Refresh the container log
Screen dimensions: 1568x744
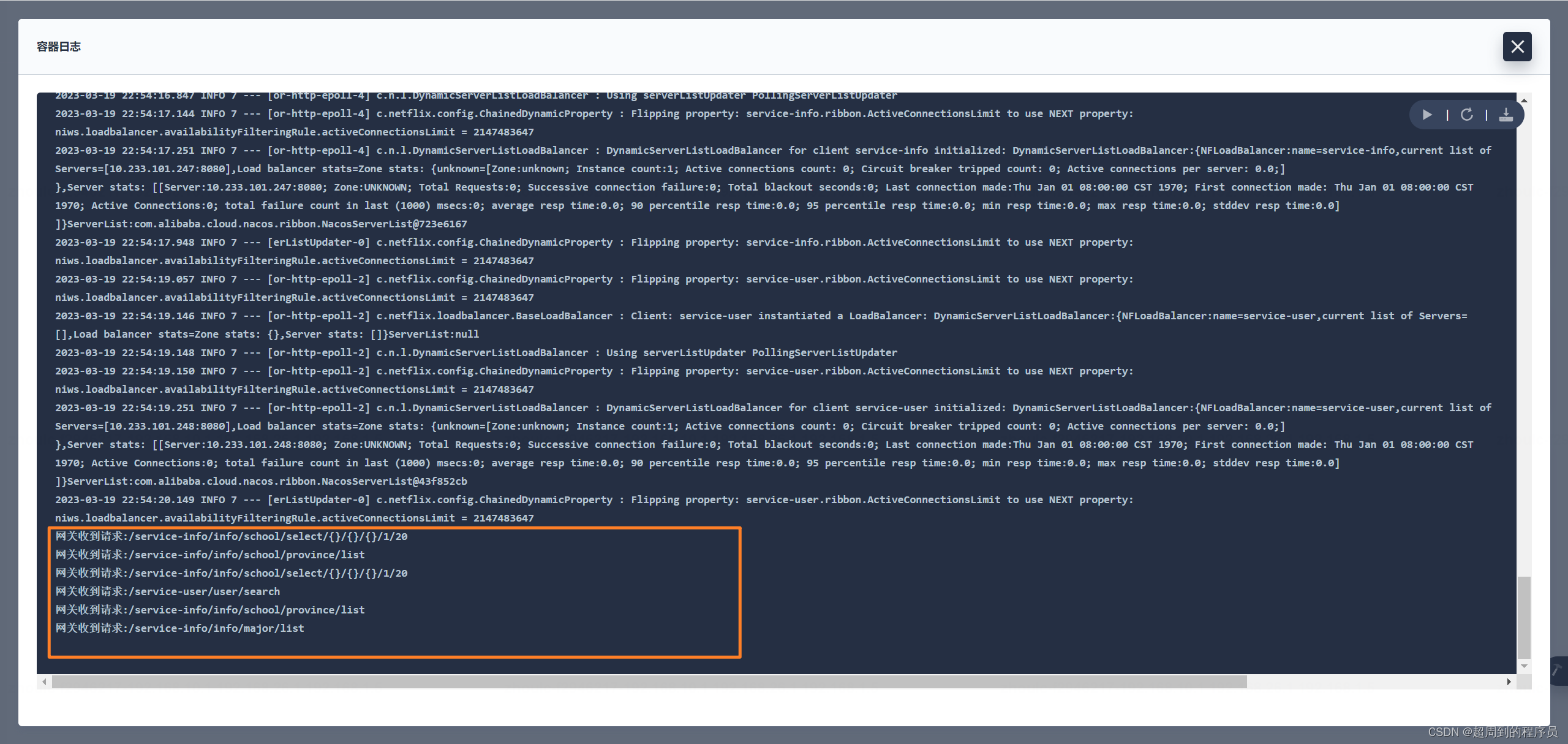tap(1466, 115)
